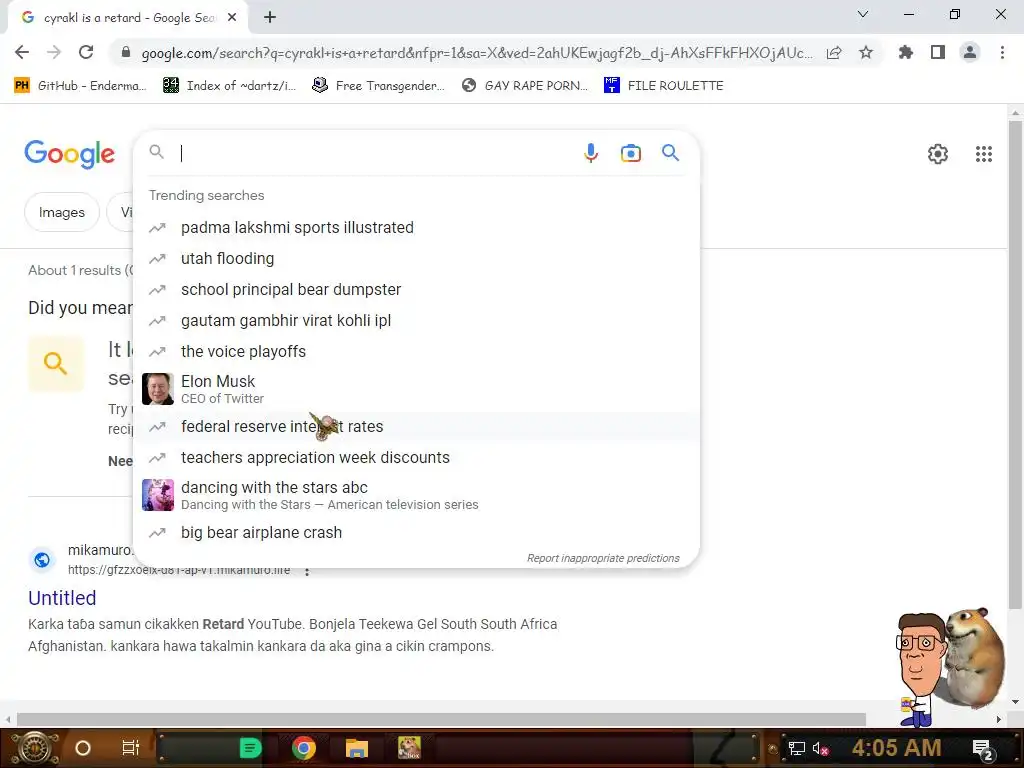1024x768 pixels.
Task: Click Dancing with the Stars thumbnail
Action: (158, 495)
